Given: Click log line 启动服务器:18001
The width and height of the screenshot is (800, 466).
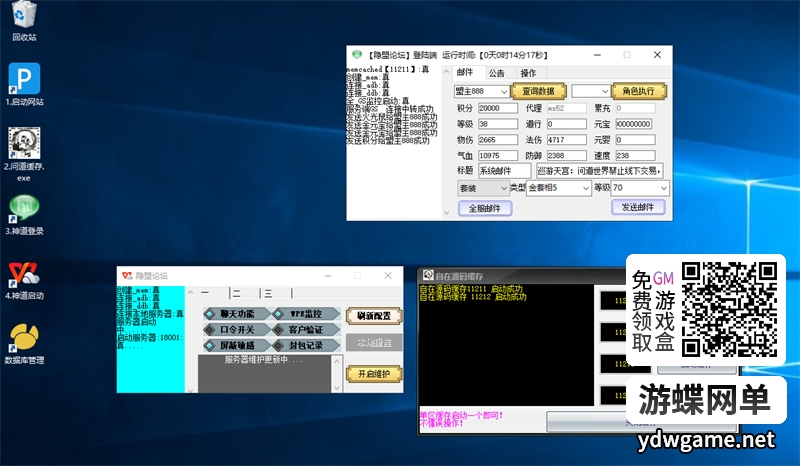Looking at the screenshot, I should click(x=150, y=338).
